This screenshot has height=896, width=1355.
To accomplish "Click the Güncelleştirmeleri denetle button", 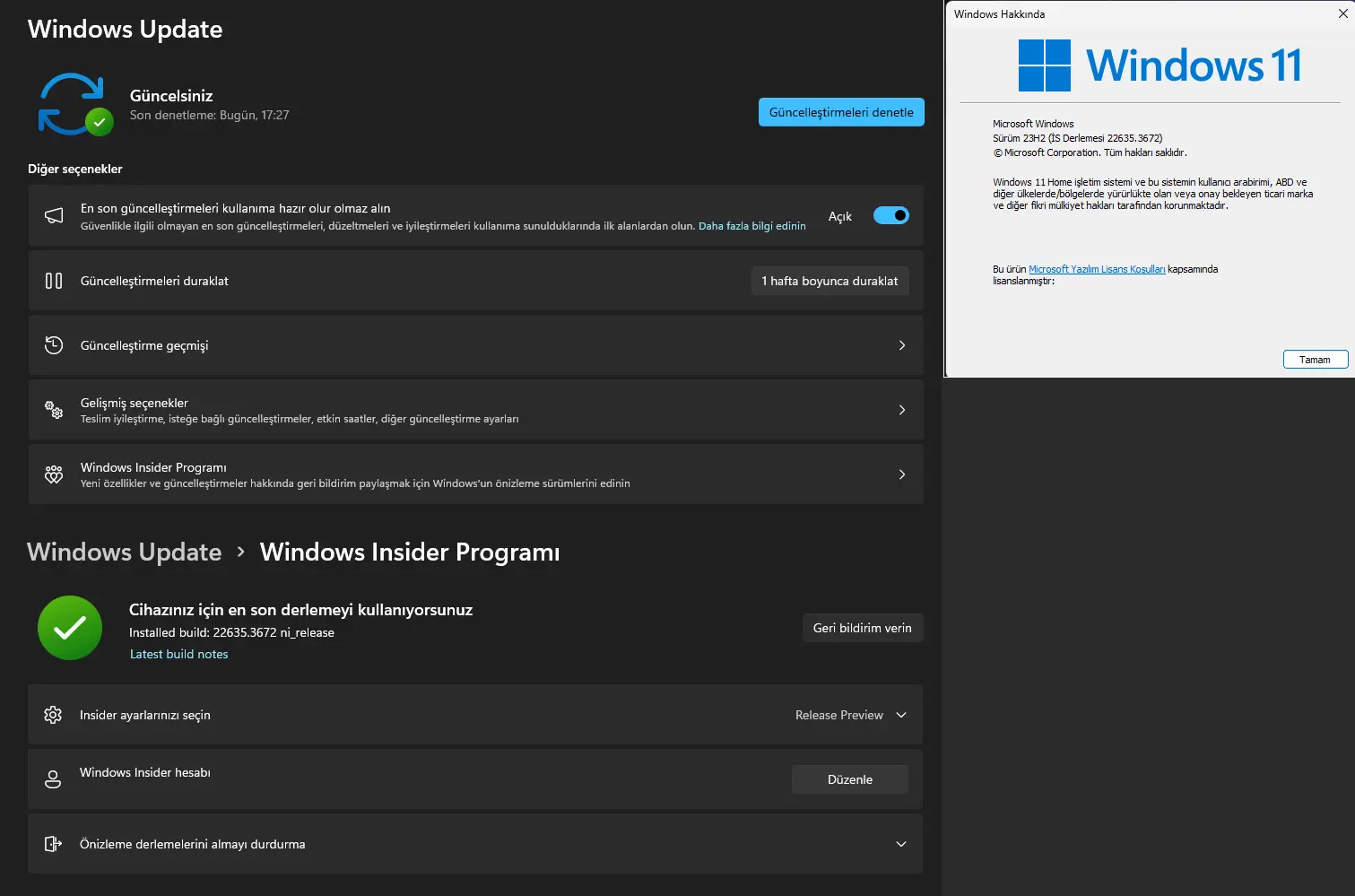I will click(x=841, y=112).
